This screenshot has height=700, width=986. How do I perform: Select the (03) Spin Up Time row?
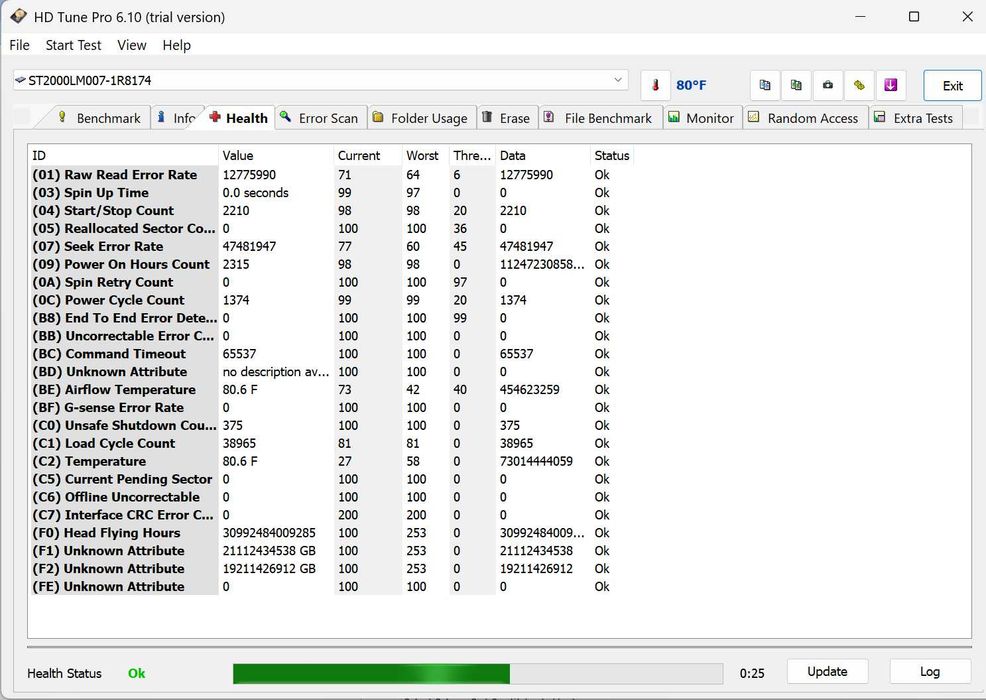point(331,192)
